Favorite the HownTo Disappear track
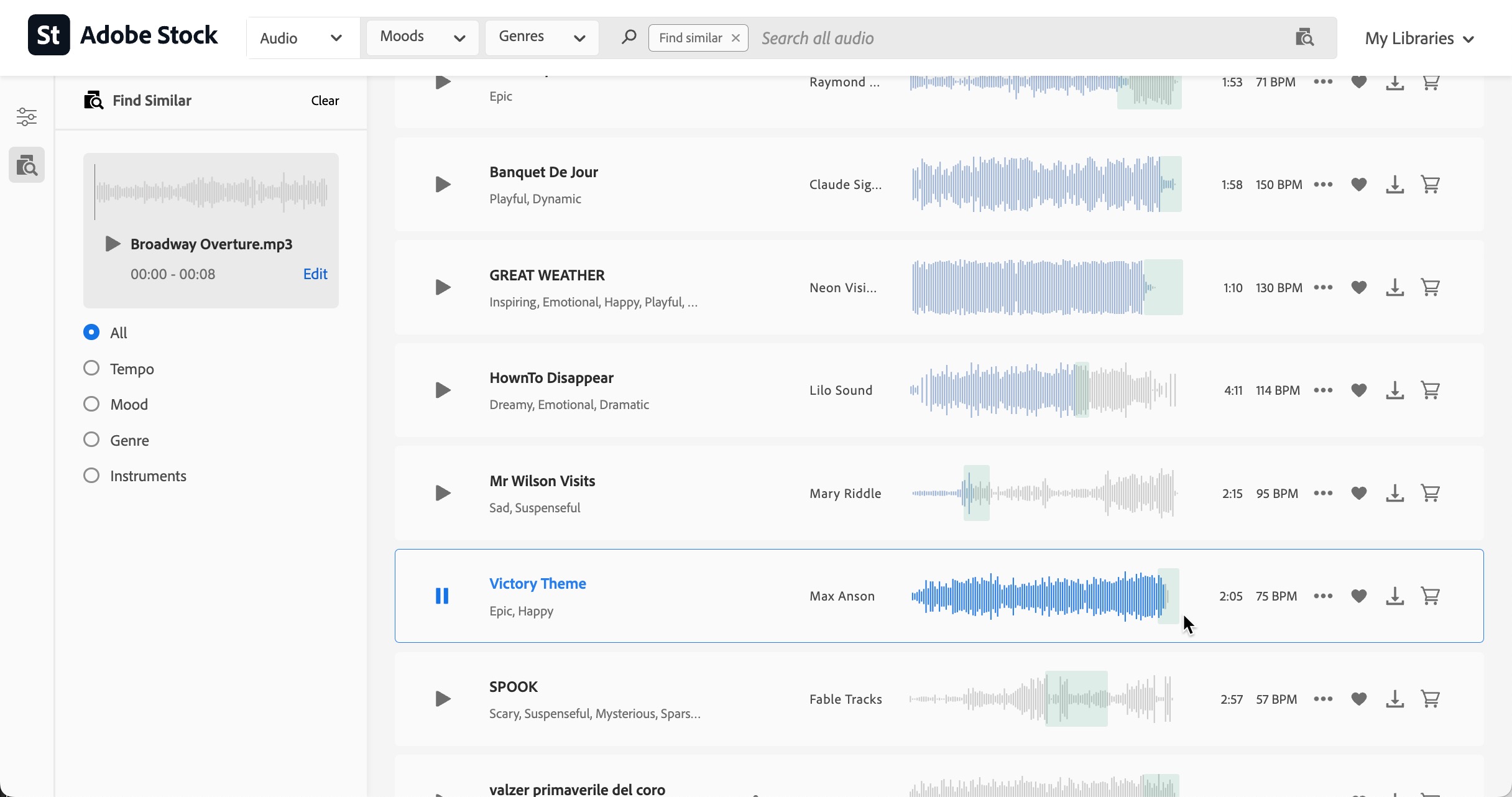Image resolution: width=1512 pixels, height=797 pixels. pyautogui.click(x=1359, y=390)
